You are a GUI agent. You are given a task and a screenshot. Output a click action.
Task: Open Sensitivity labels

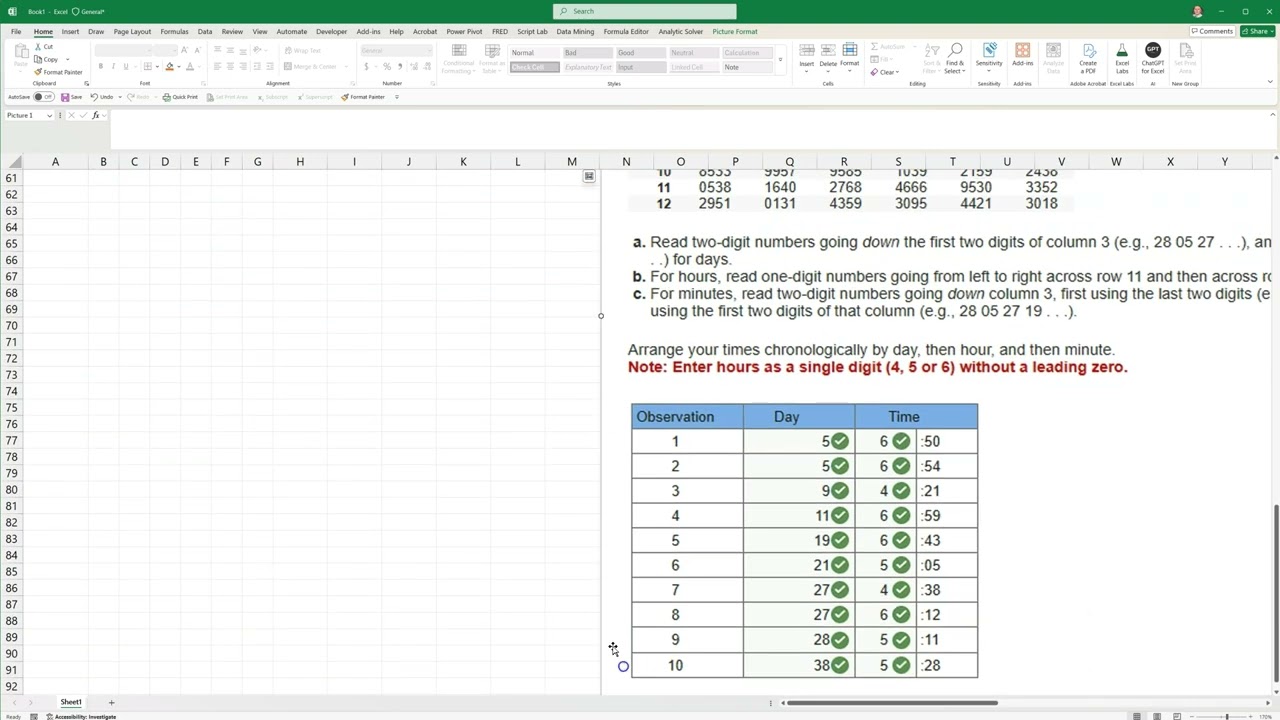pos(989,57)
